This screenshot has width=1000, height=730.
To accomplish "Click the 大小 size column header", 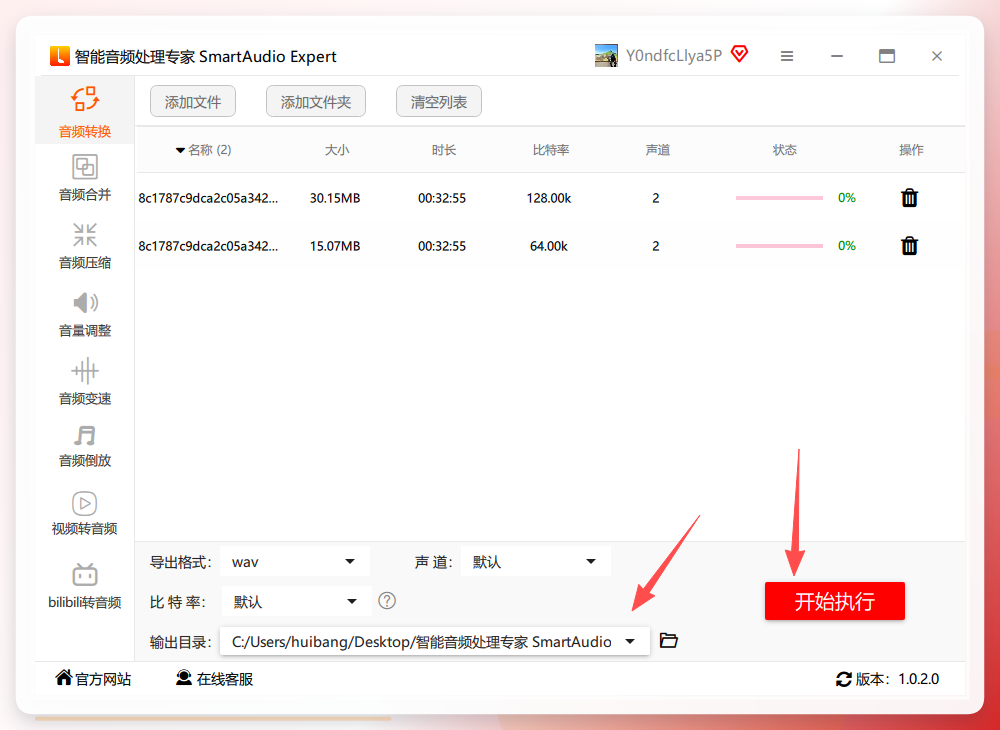I will coord(337,150).
